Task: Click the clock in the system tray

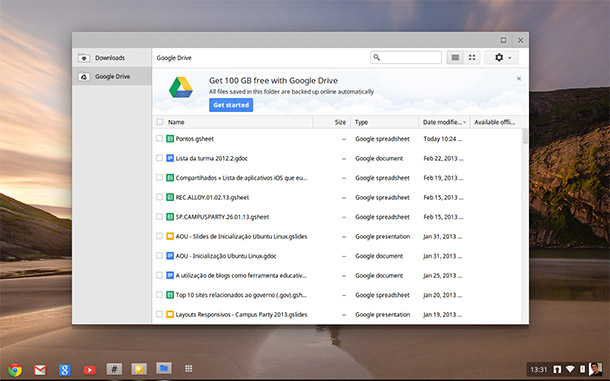Action: (x=538, y=369)
